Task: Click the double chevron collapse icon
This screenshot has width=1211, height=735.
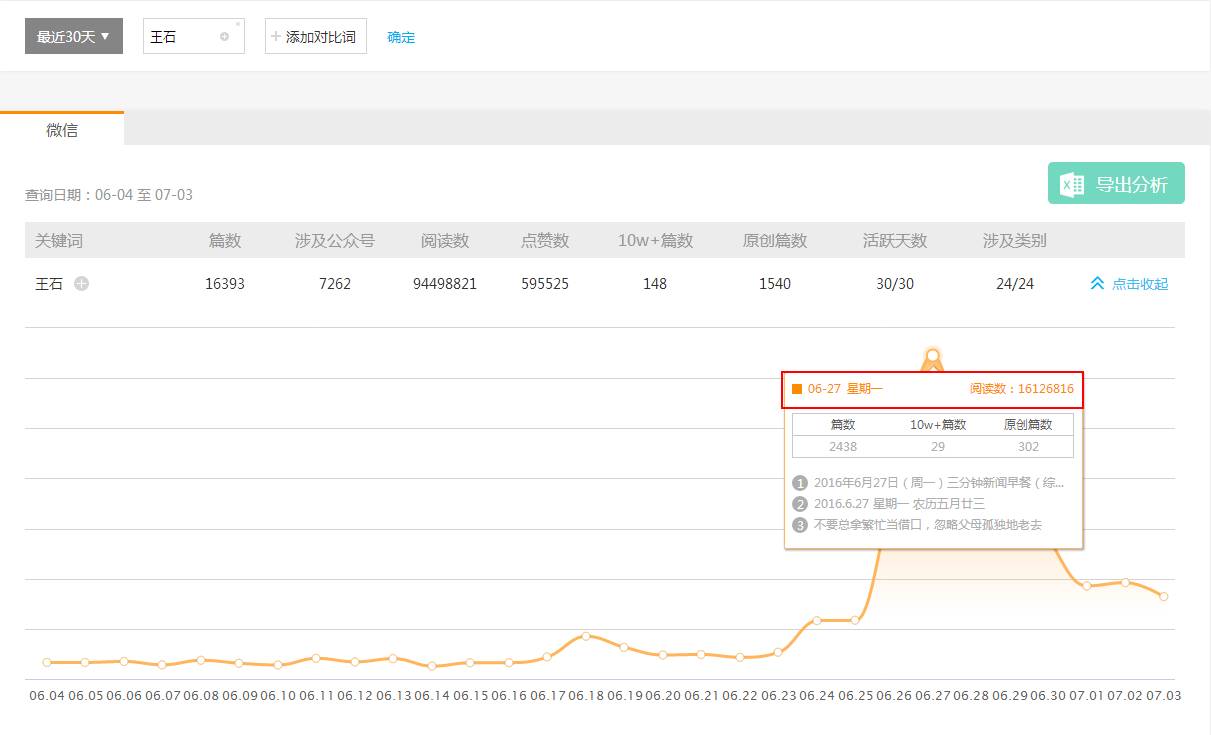Action: [1097, 284]
